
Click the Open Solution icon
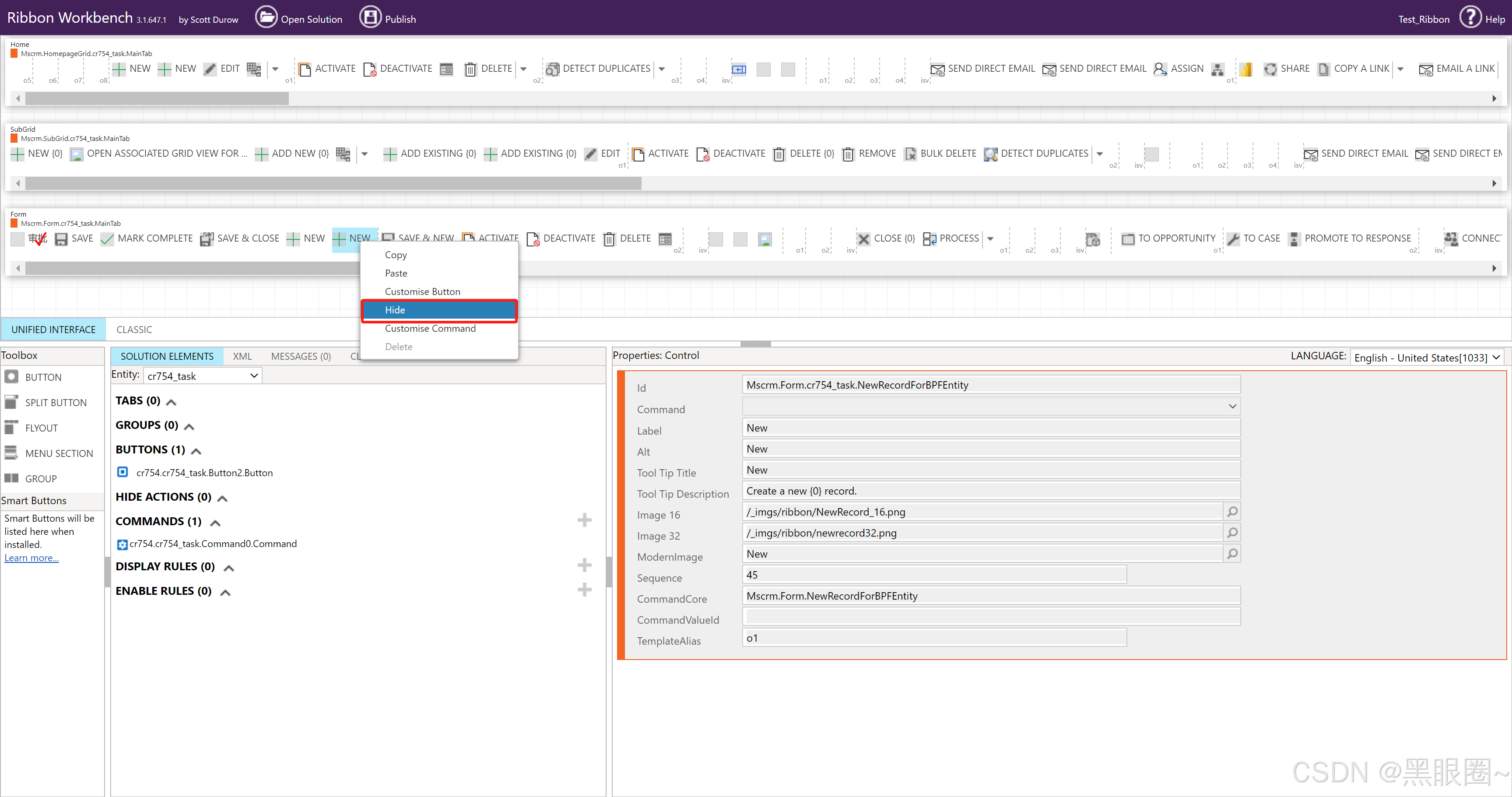click(267, 17)
